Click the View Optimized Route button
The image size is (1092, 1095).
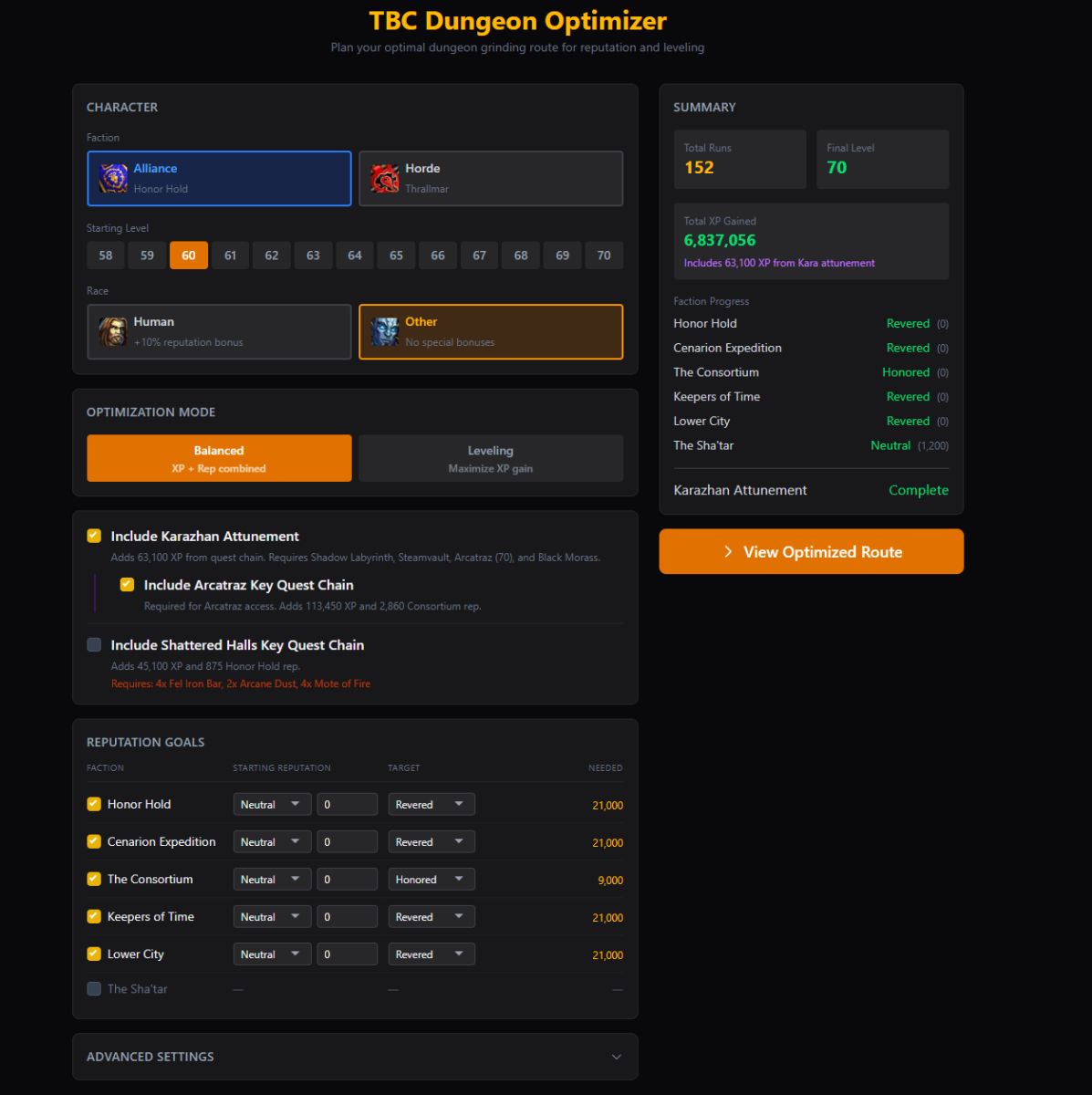coord(810,551)
